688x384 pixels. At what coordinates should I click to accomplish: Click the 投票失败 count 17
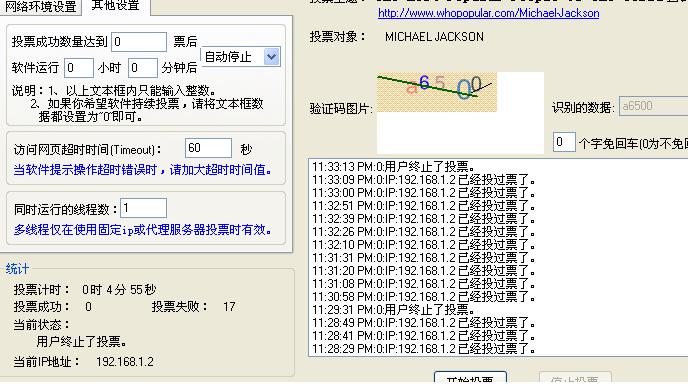(x=229, y=307)
